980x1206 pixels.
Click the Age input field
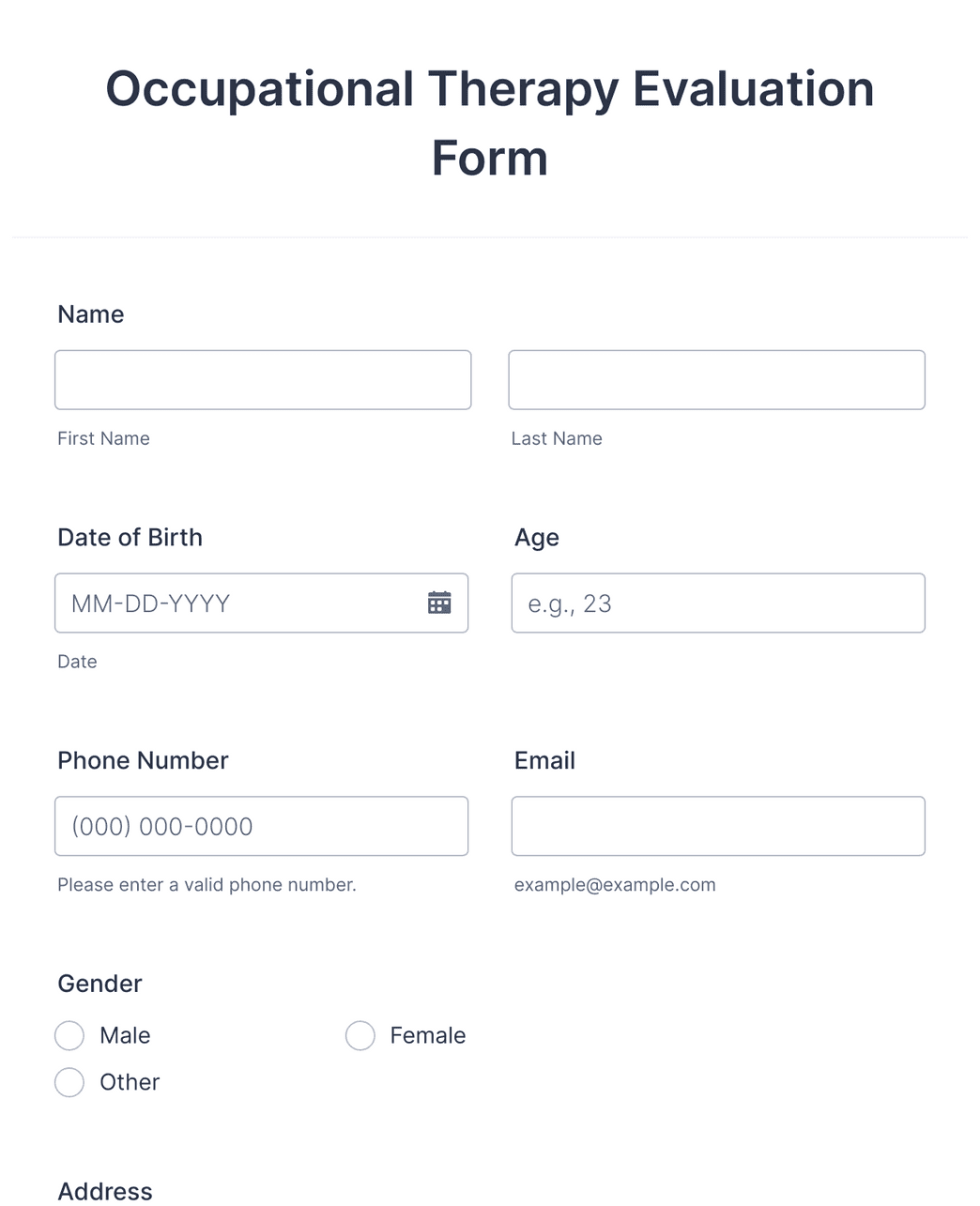point(718,603)
